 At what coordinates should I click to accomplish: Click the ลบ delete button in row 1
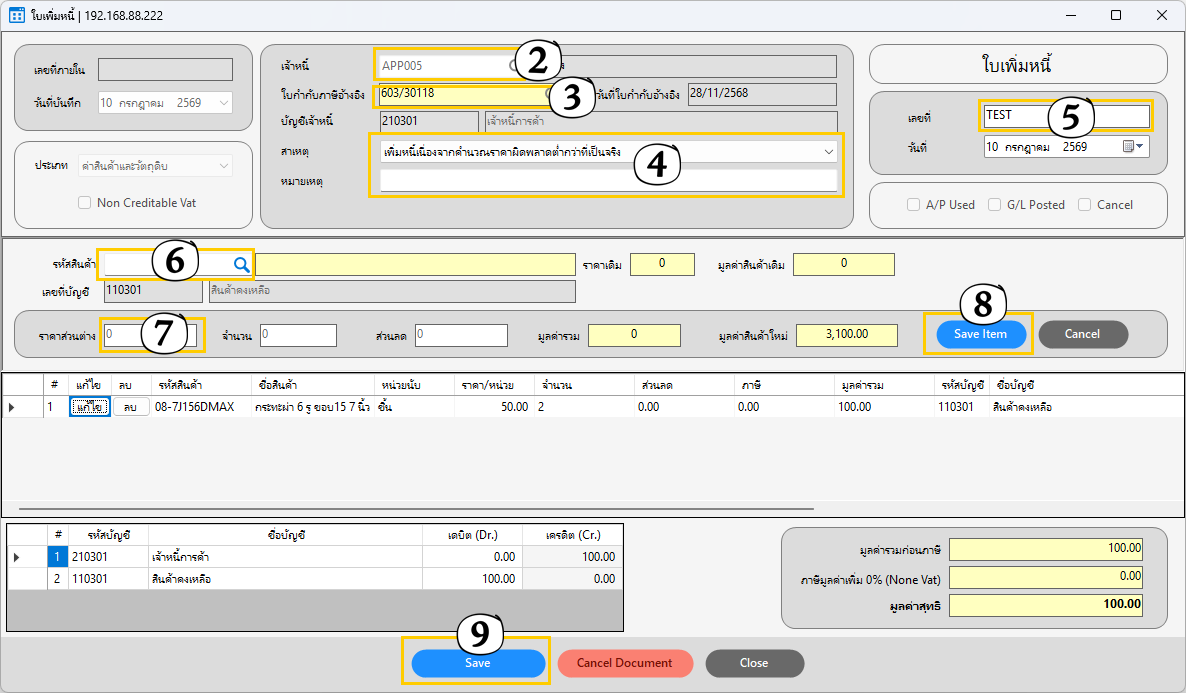point(130,407)
